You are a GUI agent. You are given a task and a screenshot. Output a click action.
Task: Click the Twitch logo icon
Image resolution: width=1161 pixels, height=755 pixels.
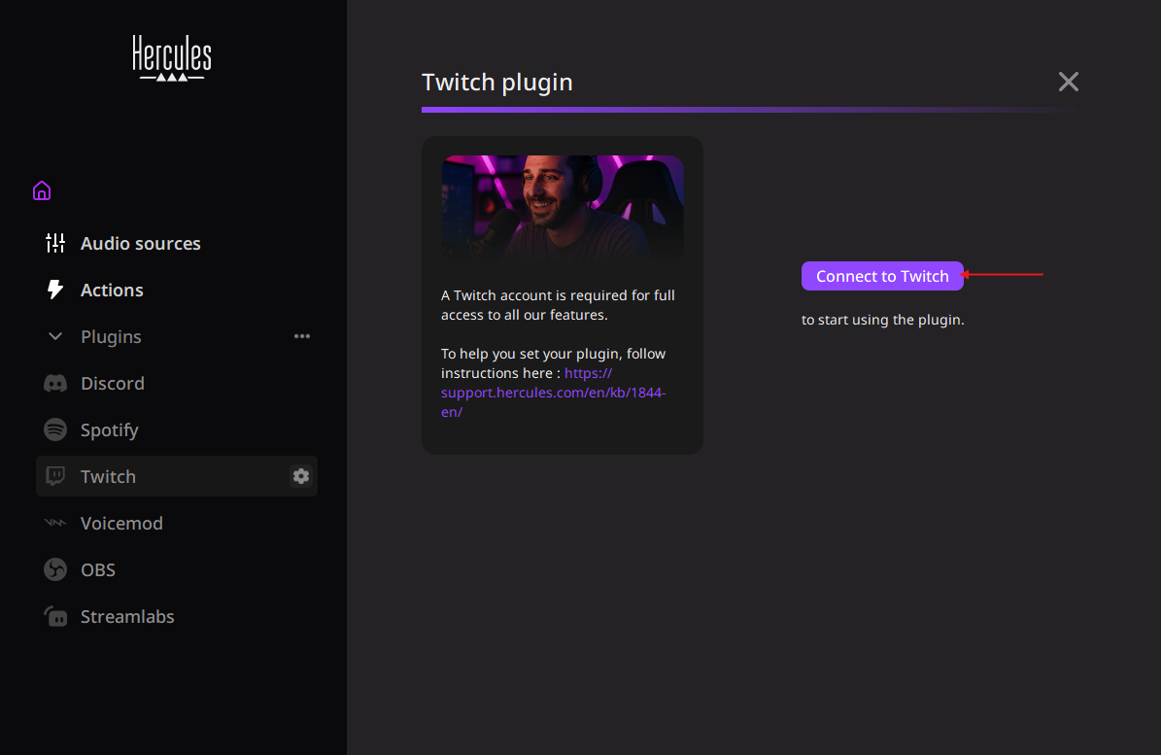coord(55,476)
